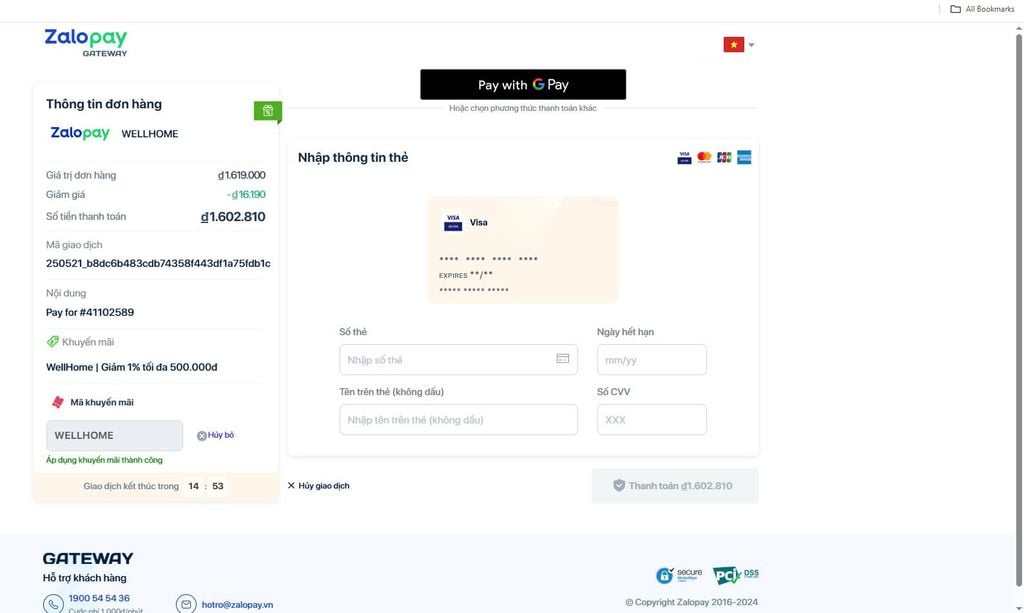Click the X icon beside Hủy giao dịch
Image resolution: width=1024 pixels, height=613 pixels.
(291, 486)
